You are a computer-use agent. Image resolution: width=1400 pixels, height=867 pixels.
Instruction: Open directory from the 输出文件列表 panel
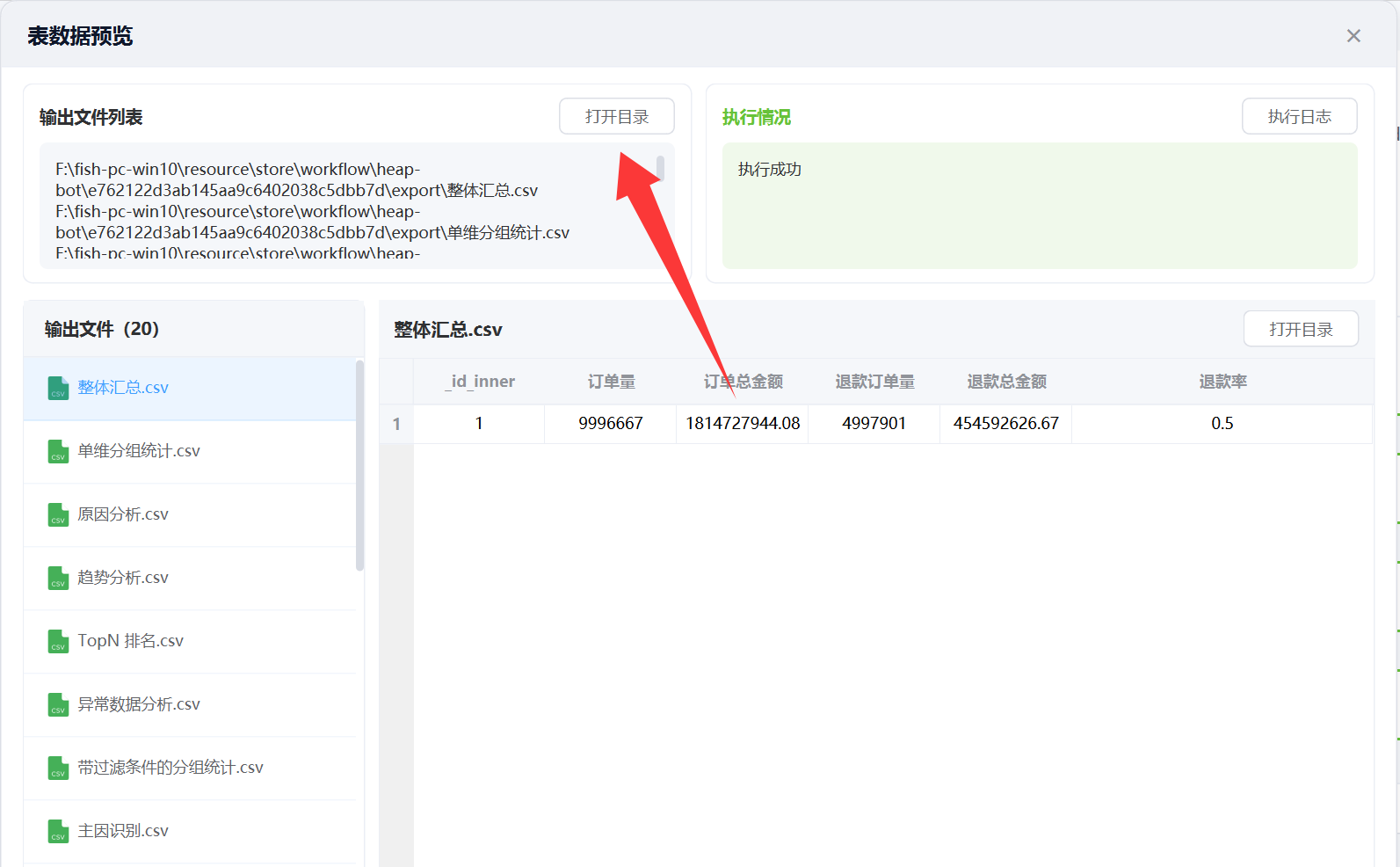point(616,117)
